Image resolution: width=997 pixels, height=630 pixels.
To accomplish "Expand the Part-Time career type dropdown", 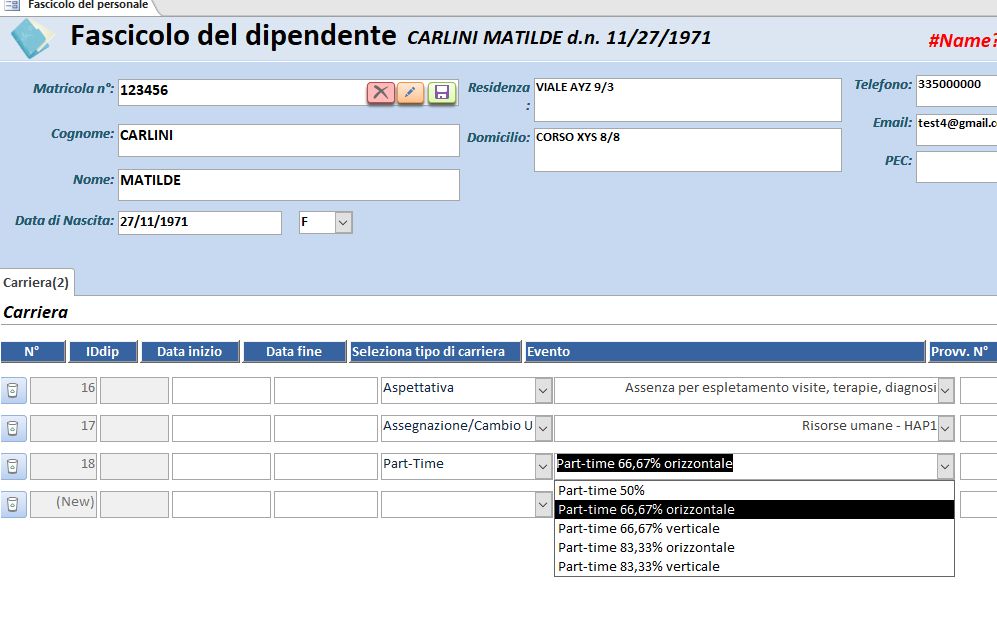I will pos(543,467).
